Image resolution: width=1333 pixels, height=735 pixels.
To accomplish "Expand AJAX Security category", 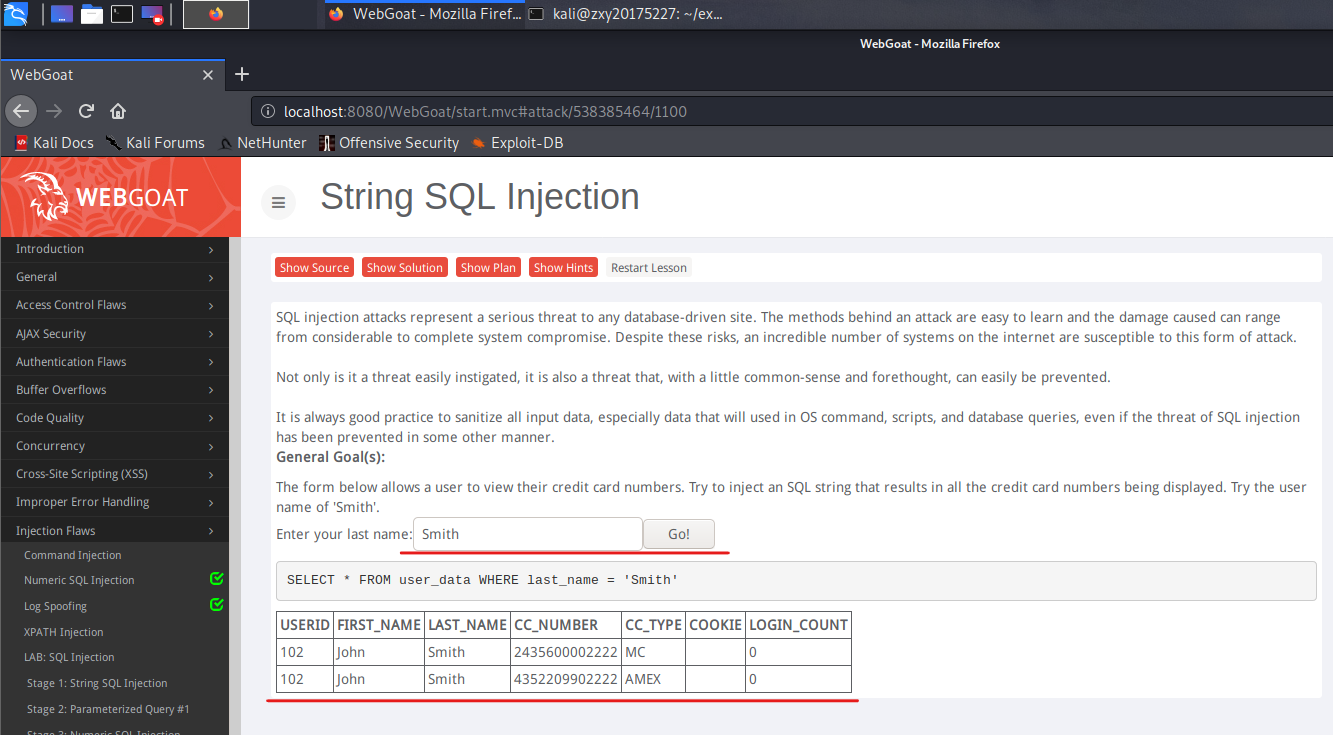I will click(x=114, y=334).
